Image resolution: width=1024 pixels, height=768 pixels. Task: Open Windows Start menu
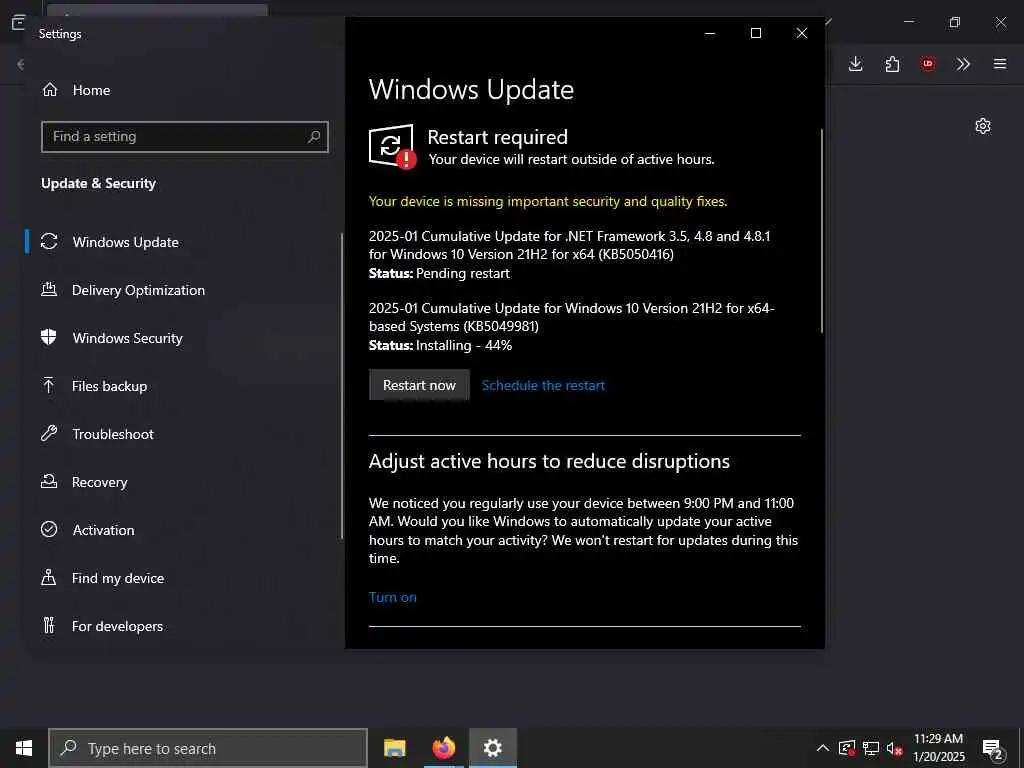pos(24,748)
